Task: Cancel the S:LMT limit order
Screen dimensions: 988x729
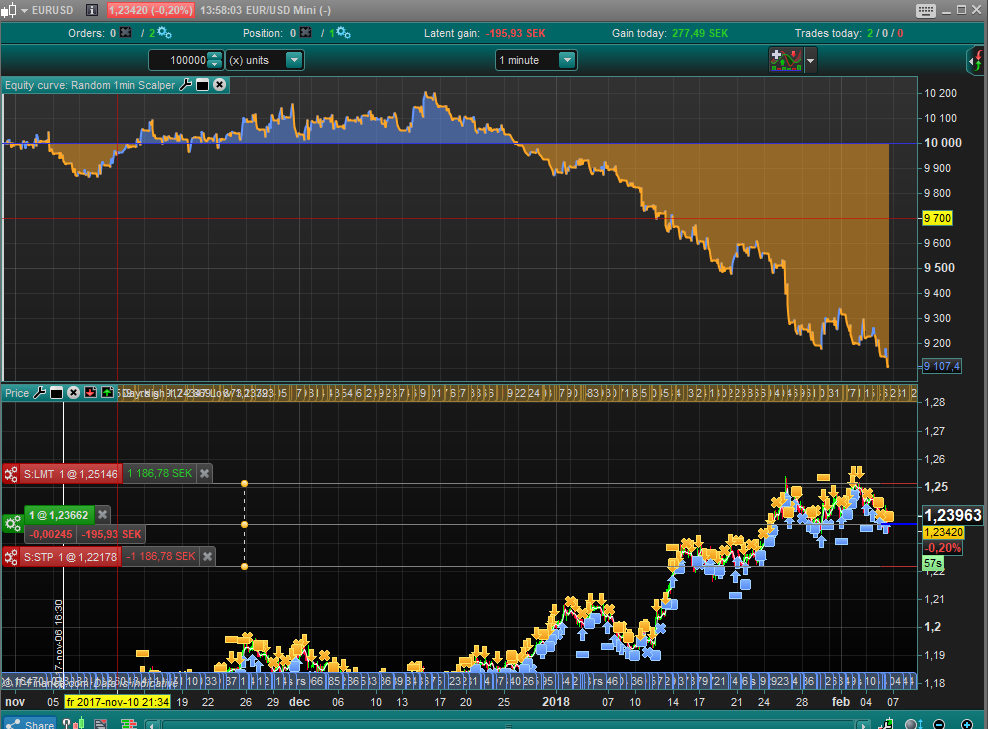Action: pos(204,474)
